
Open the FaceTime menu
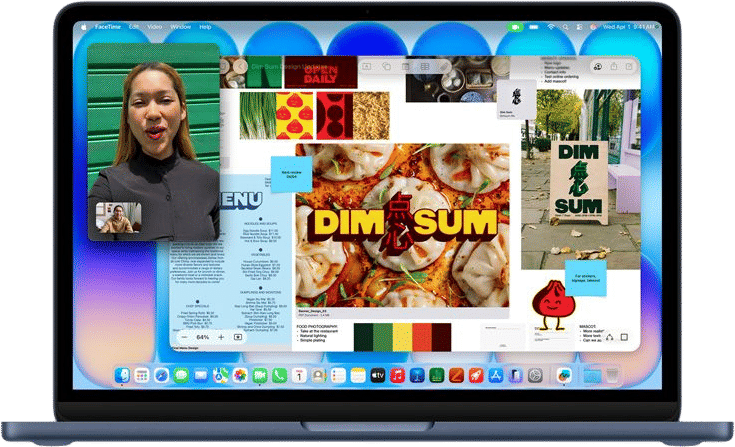point(108,27)
